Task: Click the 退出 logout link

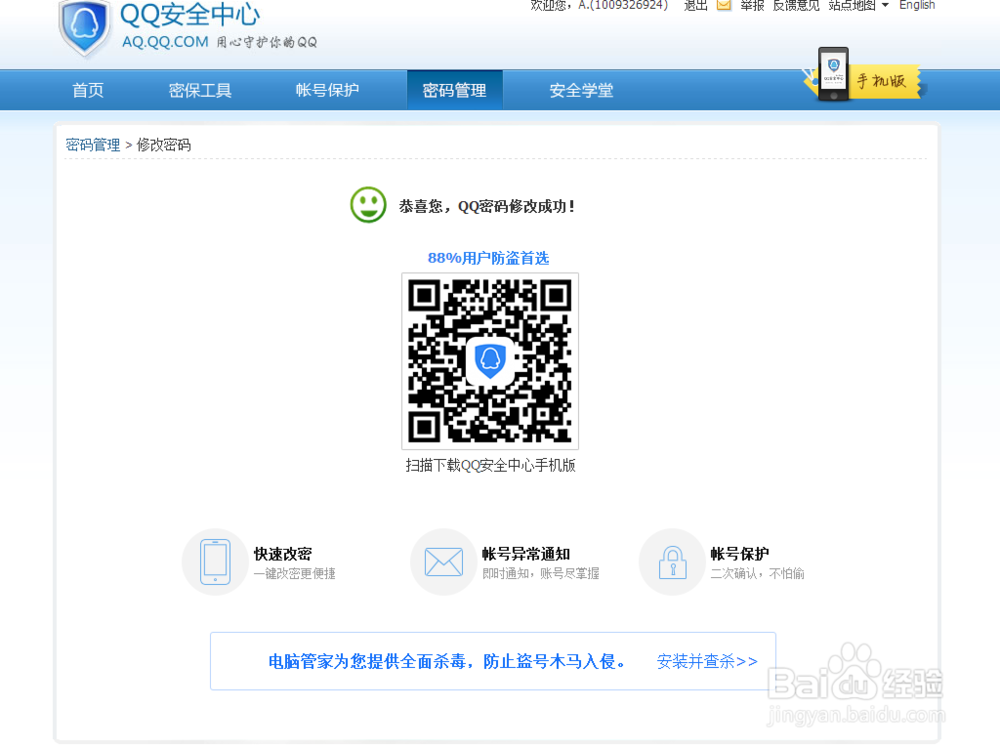Action: (x=694, y=6)
